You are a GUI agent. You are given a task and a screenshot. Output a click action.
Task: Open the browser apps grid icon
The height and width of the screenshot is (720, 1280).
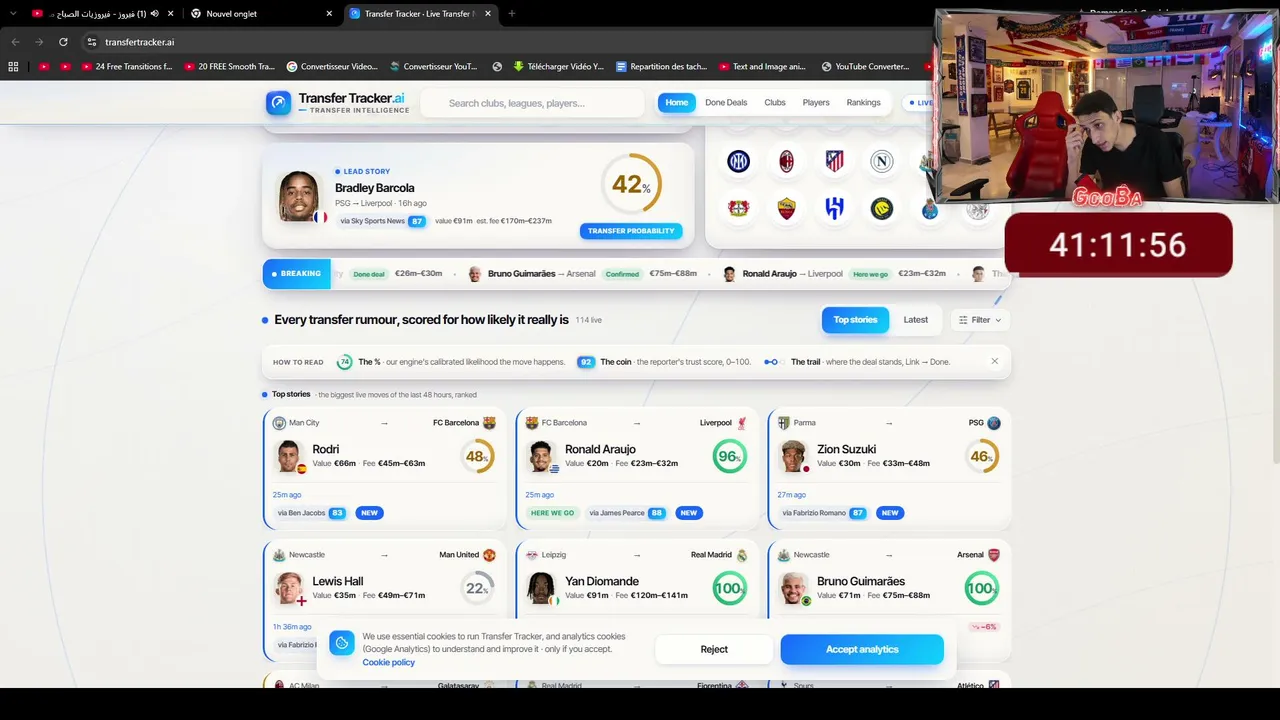click(13, 67)
